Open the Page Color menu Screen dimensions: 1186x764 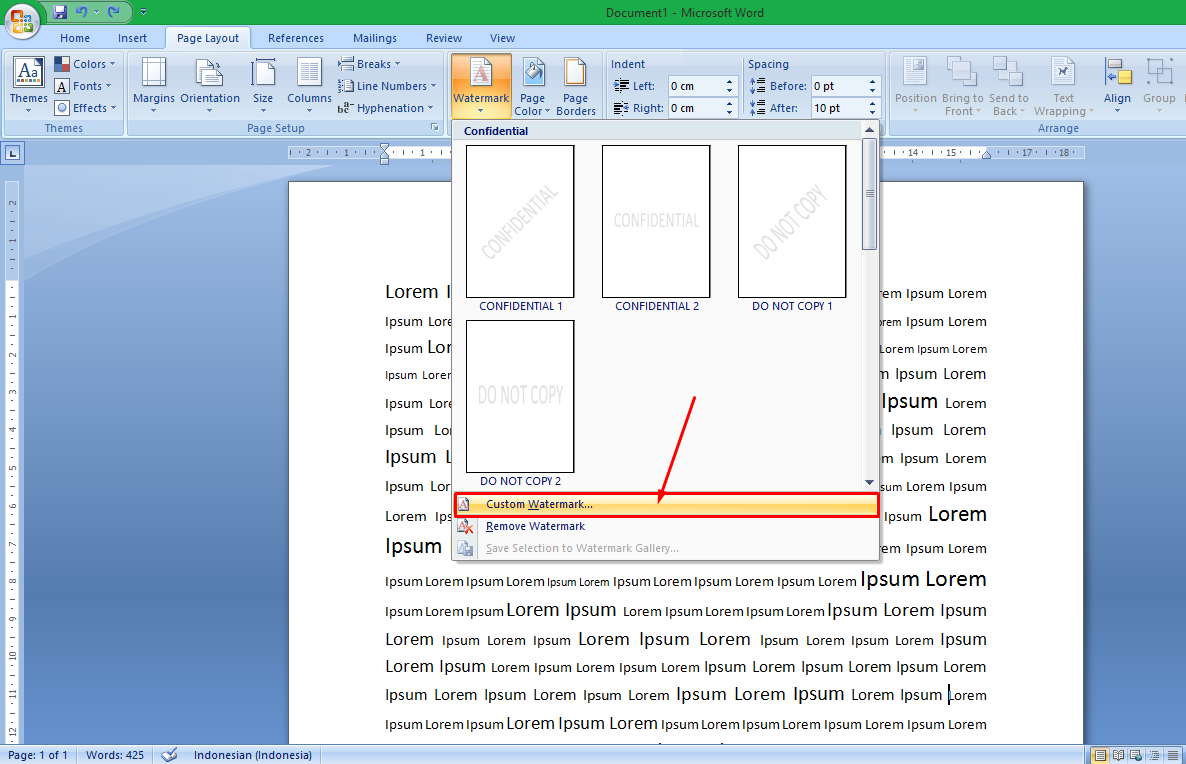pyautogui.click(x=532, y=86)
